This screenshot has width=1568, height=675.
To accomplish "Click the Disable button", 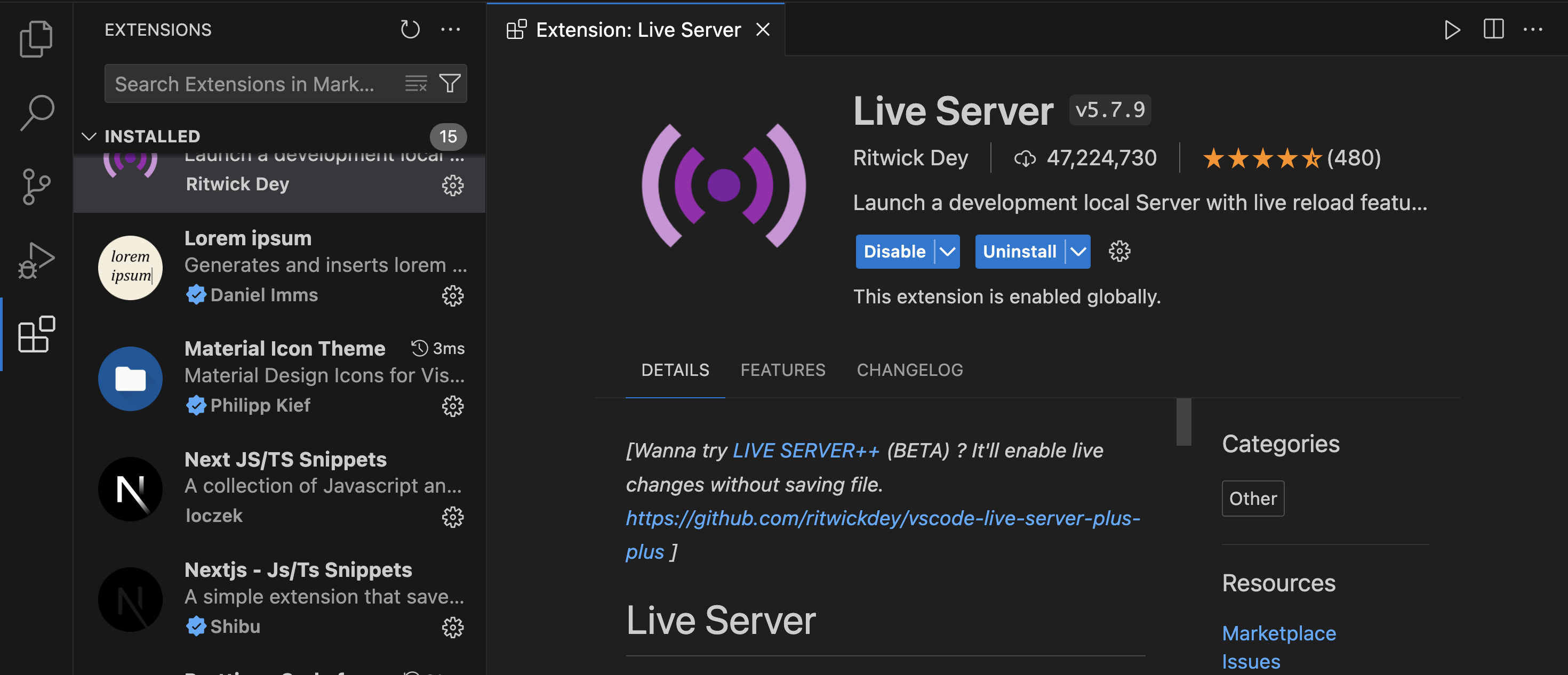I will (893, 251).
